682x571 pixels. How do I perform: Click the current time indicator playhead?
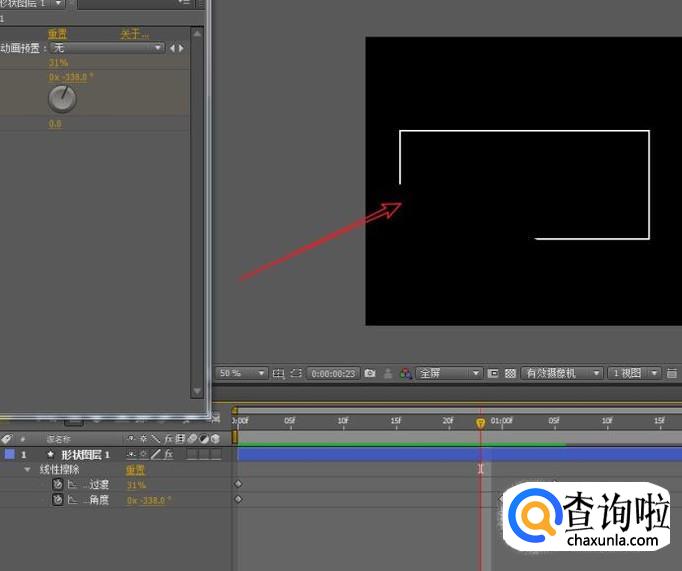click(x=480, y=423)
